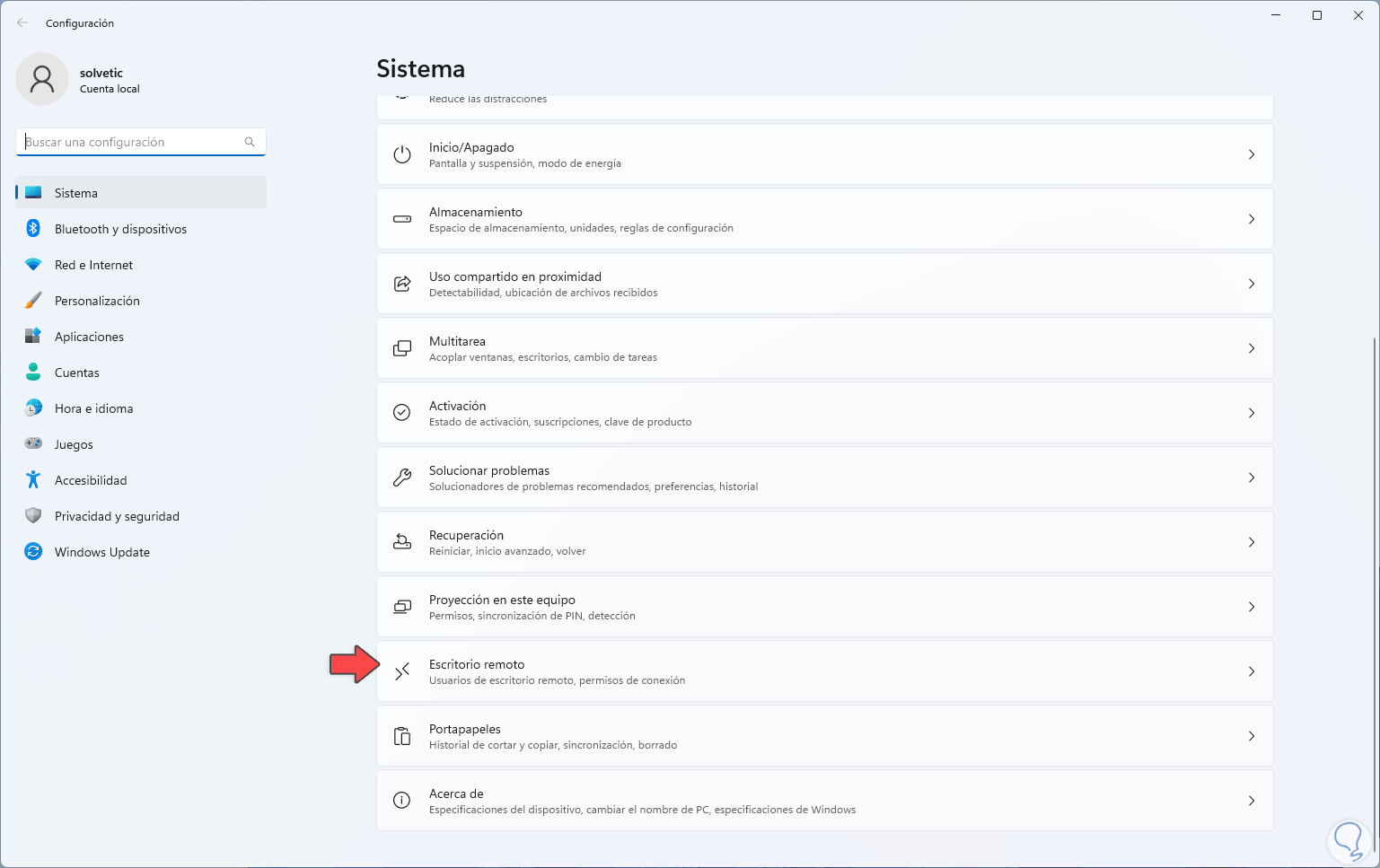Go to Privacidad y seguridad
The image size is (1380, 868).
(117, 516)
